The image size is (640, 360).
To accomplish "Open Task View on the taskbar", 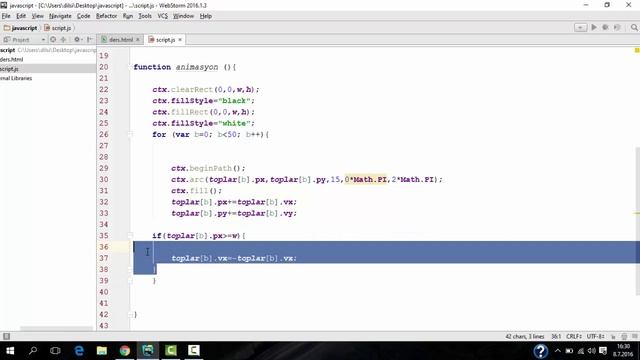I will point(55,351).
